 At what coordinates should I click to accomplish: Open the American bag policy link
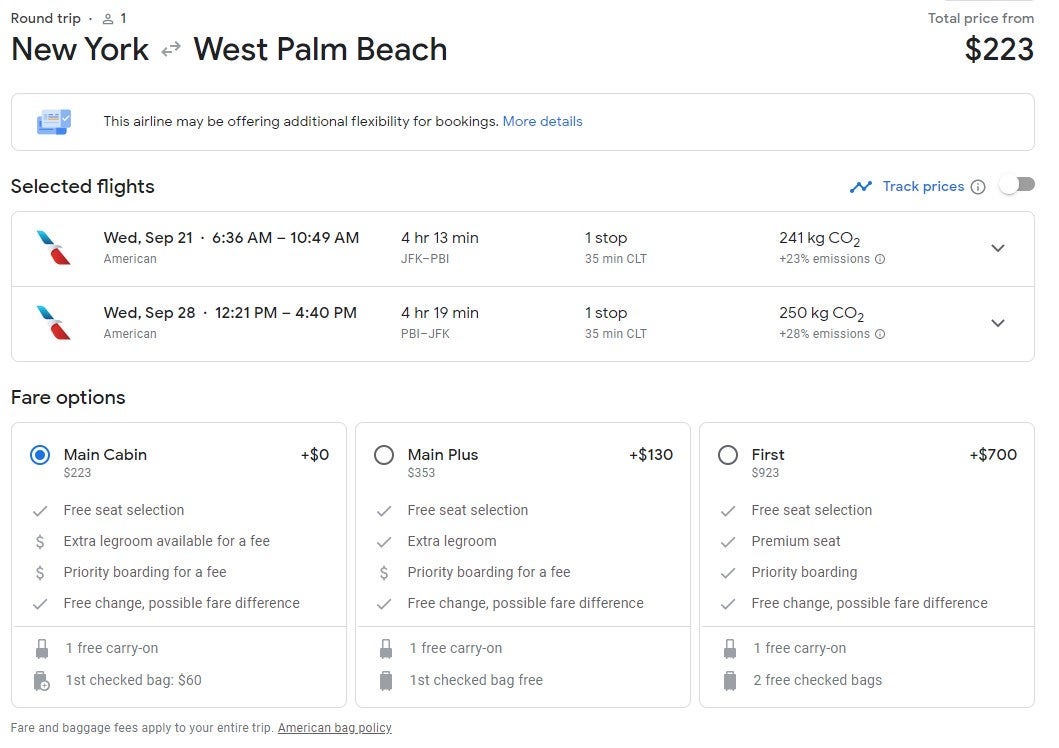coord(334,728)
